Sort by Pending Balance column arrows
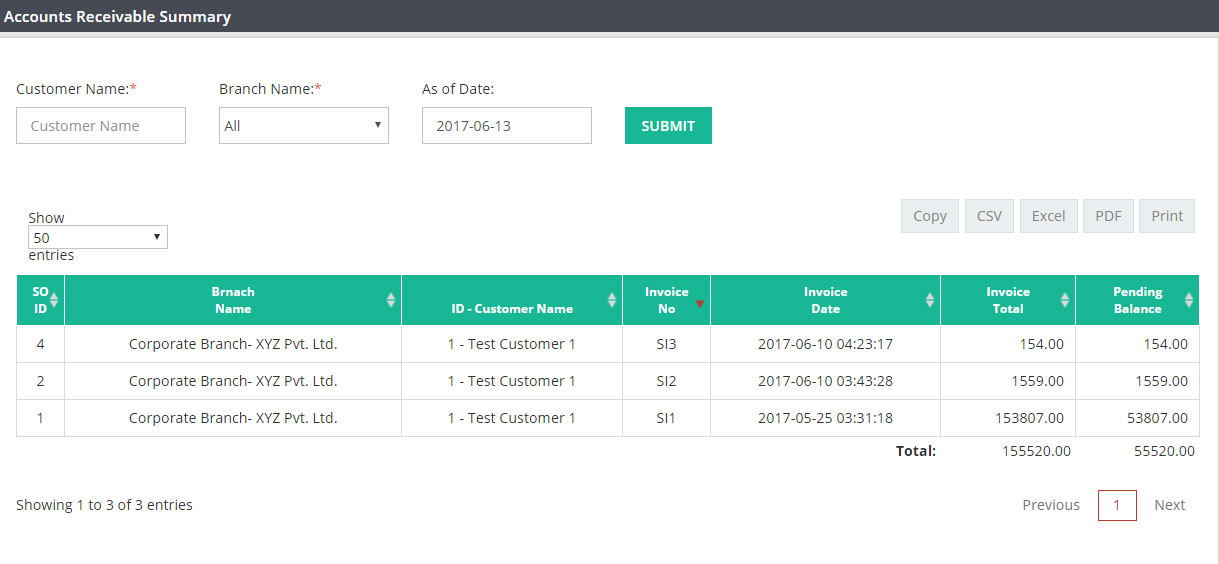The width and height of the screenshot is (1219, 564). 1189,300
